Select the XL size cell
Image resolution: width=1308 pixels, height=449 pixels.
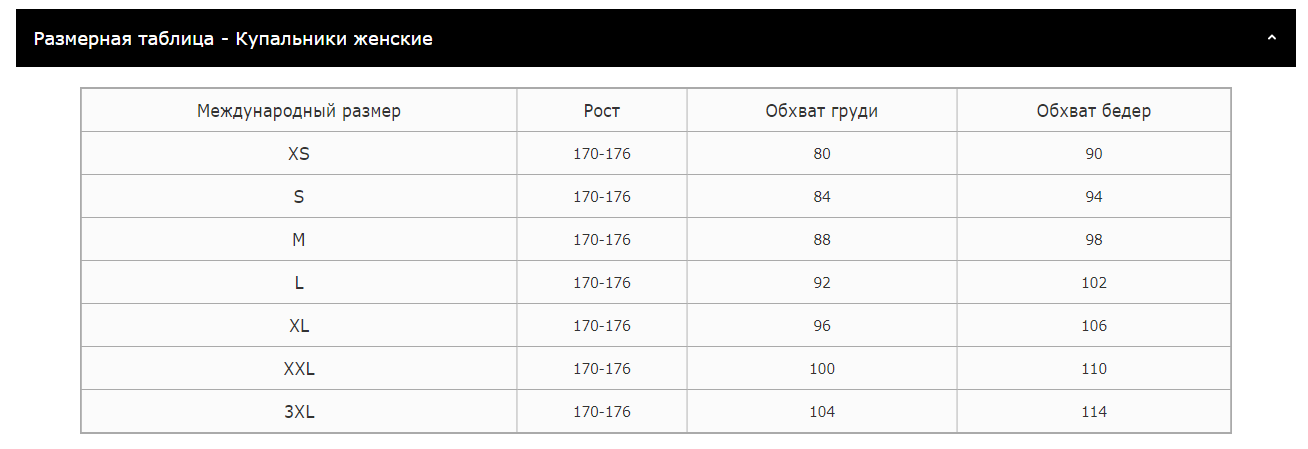(x=299, y=326)
